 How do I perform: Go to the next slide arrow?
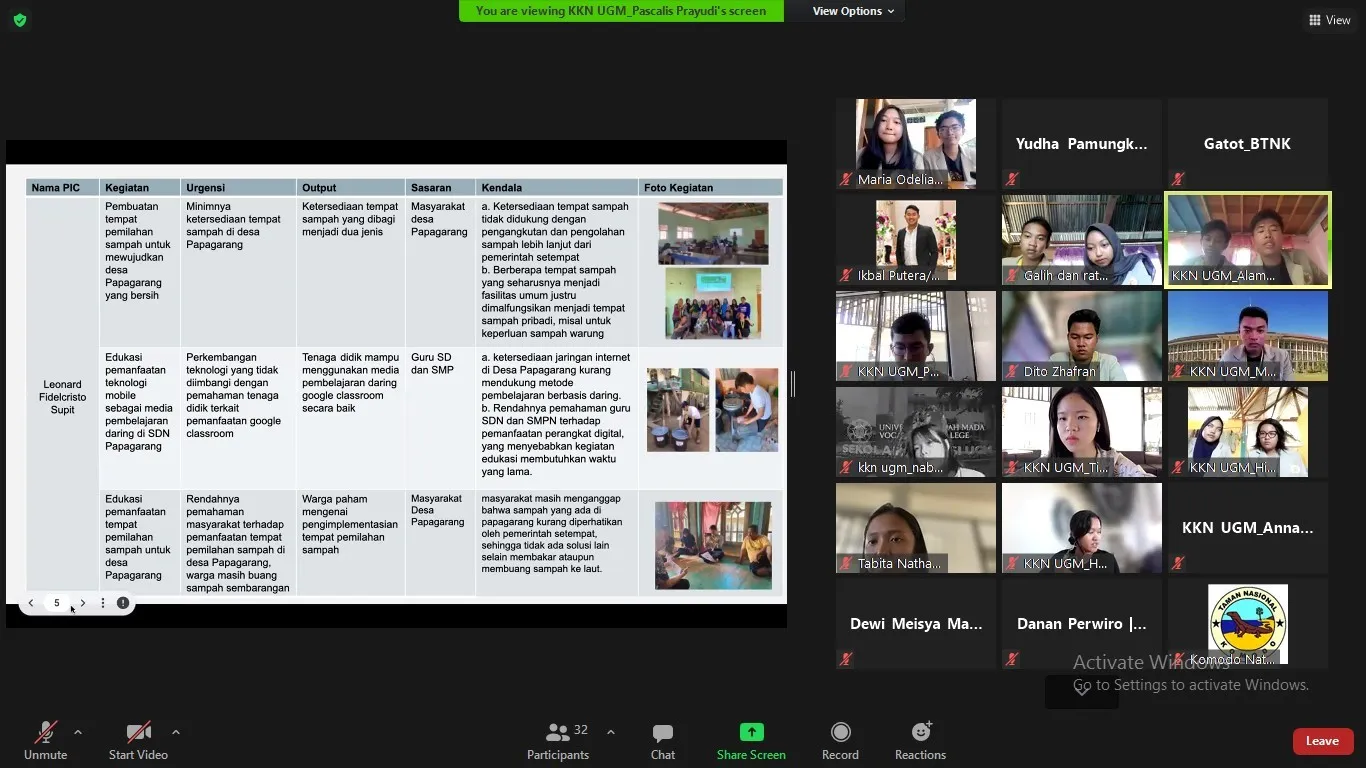[83, 603]
